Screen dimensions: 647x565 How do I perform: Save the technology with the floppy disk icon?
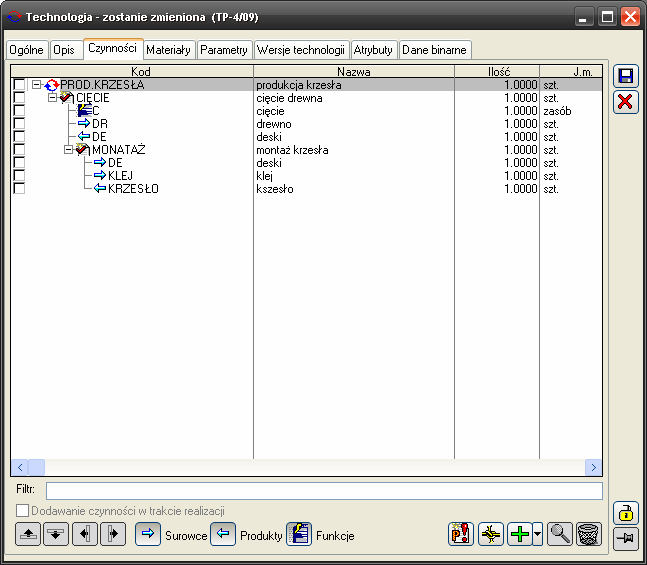(x=626, y=76)
